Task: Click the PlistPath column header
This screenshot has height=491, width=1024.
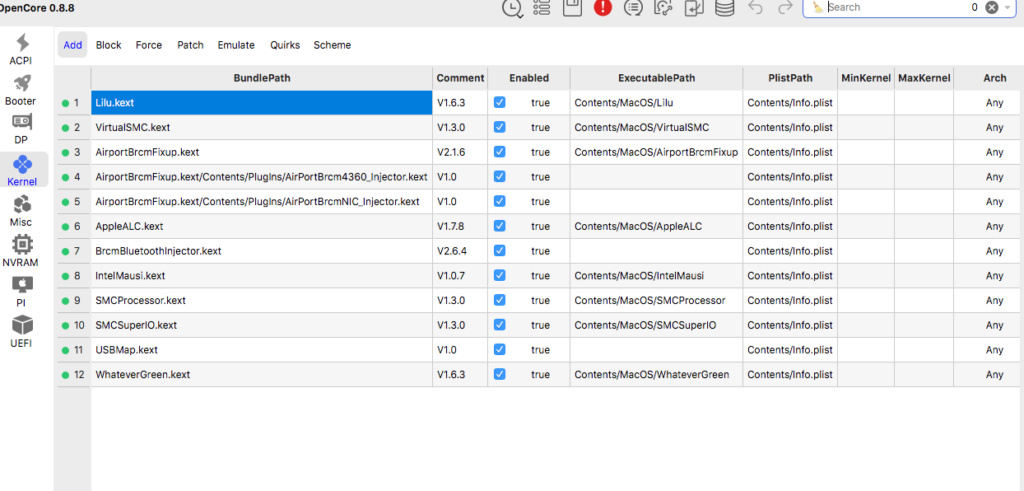Action: pyautogui.click(x=790, y=78)
